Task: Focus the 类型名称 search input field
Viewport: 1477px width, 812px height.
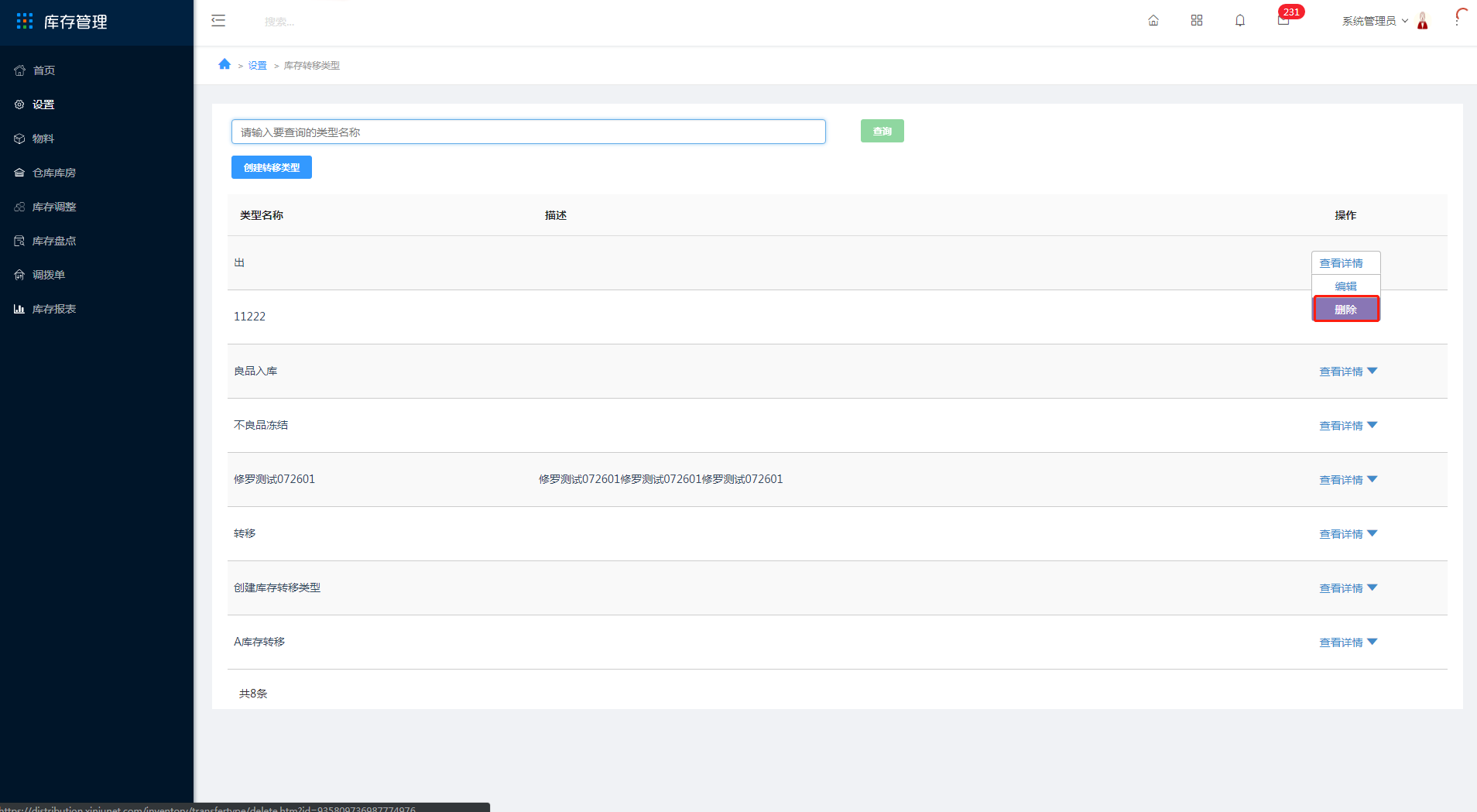Action: pos(529,132)
